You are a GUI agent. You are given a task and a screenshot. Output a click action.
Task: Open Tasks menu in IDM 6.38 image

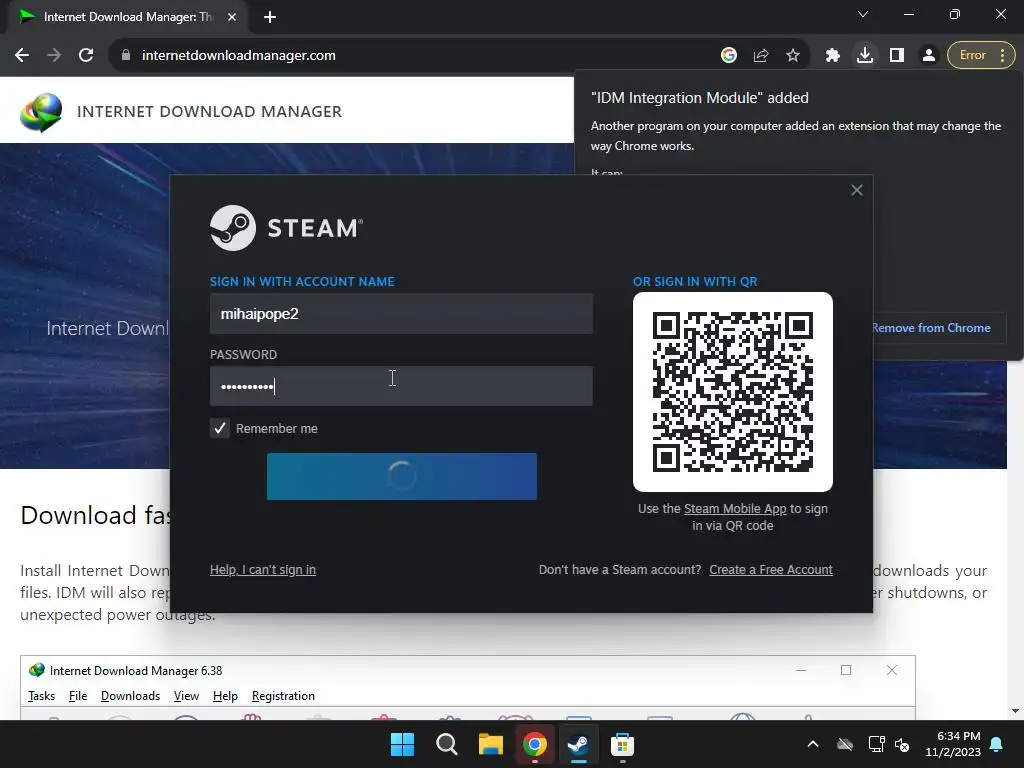pyautogui.click(x=41, y=696)
